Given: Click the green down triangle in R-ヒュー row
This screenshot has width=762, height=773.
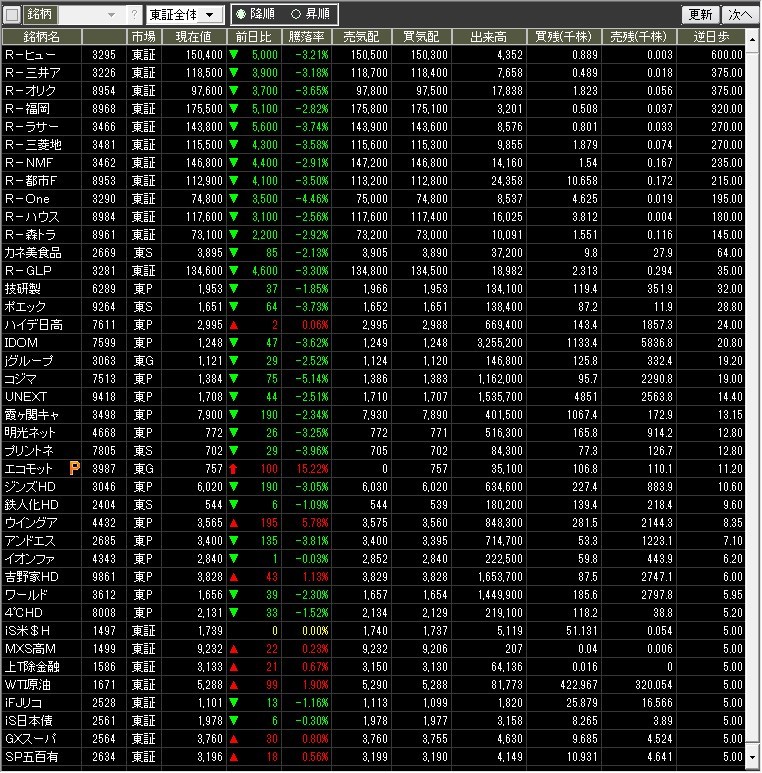Looking at the screenshot, I should (x=234, y=55).
